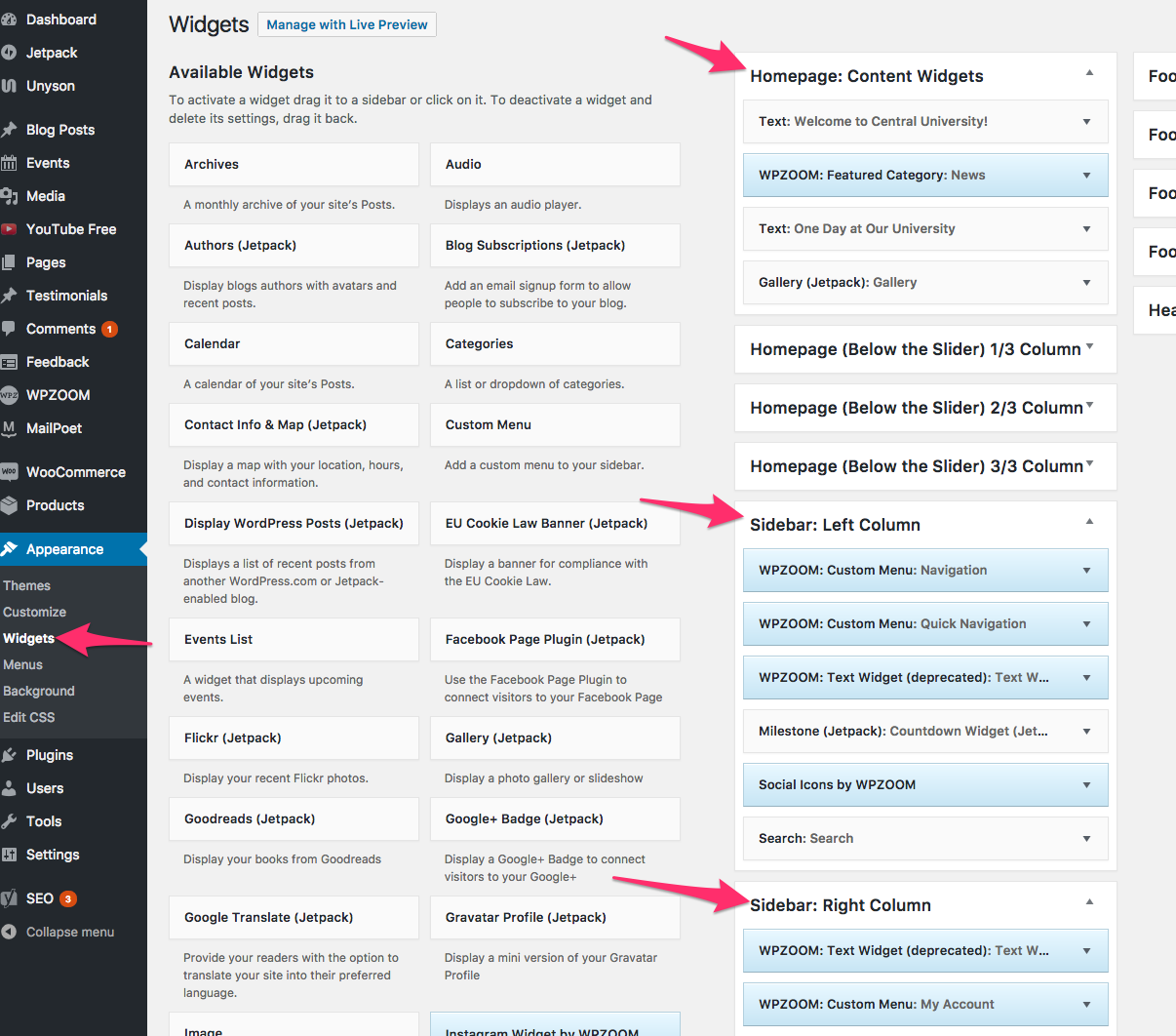
Task: Open YouTube Free via its red icon
Action: [x=9, y=229]
